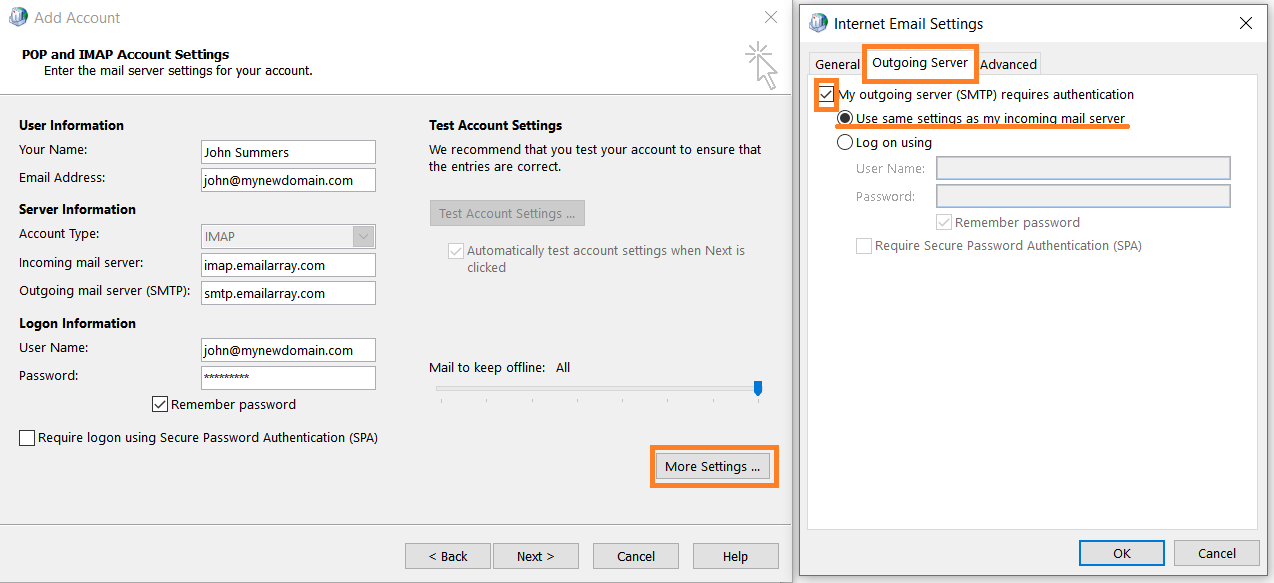Switch to the Advanced tab
Image resolution: width=1274 pixels, height=583 pixels.
pyautogui.click(x=1008, y=65)
